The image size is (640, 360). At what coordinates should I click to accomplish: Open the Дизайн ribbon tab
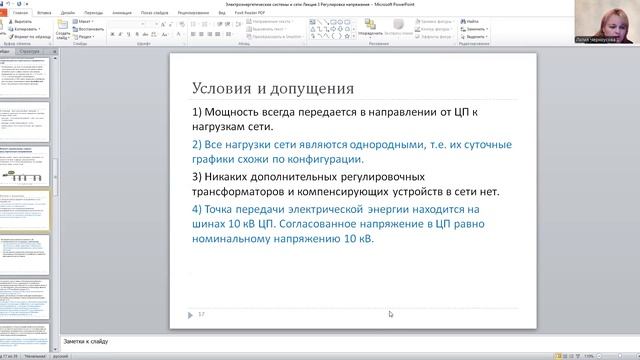tap(68, 13)
